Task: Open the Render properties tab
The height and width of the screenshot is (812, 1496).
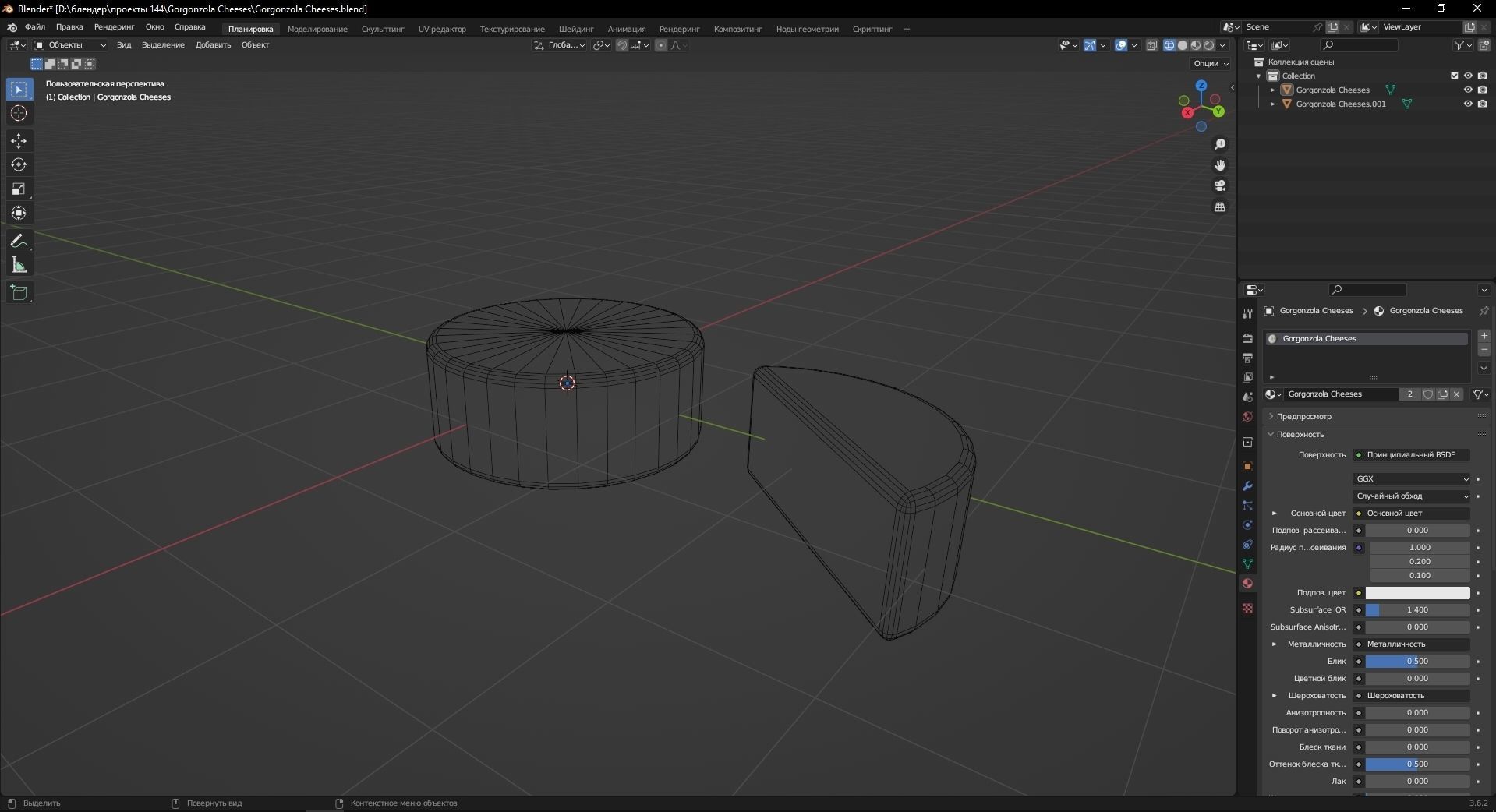Action: click(1247, 338)
